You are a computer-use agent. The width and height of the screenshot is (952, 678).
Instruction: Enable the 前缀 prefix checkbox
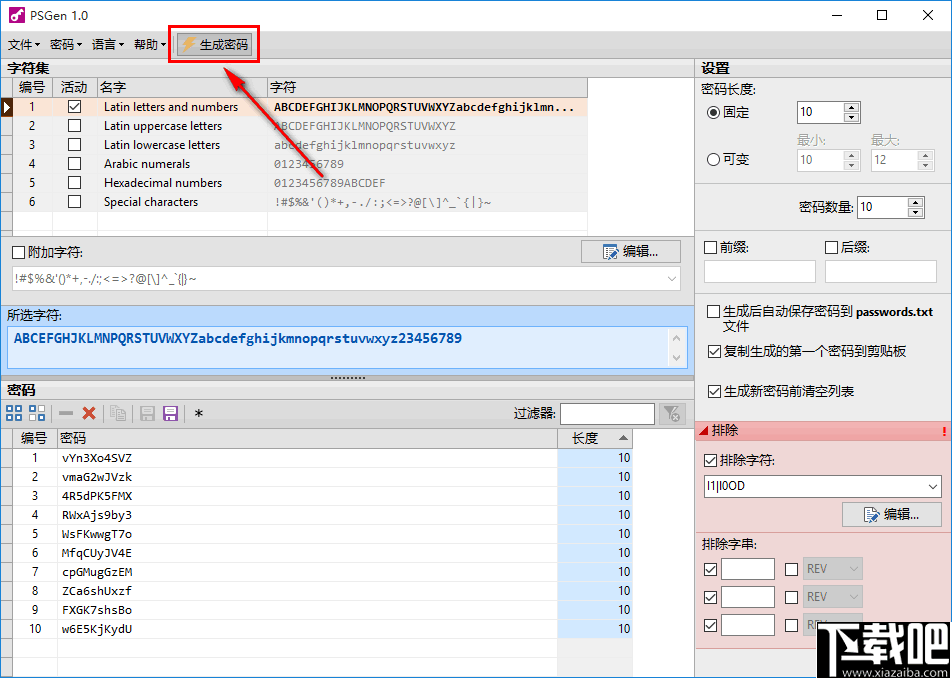(711, 248)
